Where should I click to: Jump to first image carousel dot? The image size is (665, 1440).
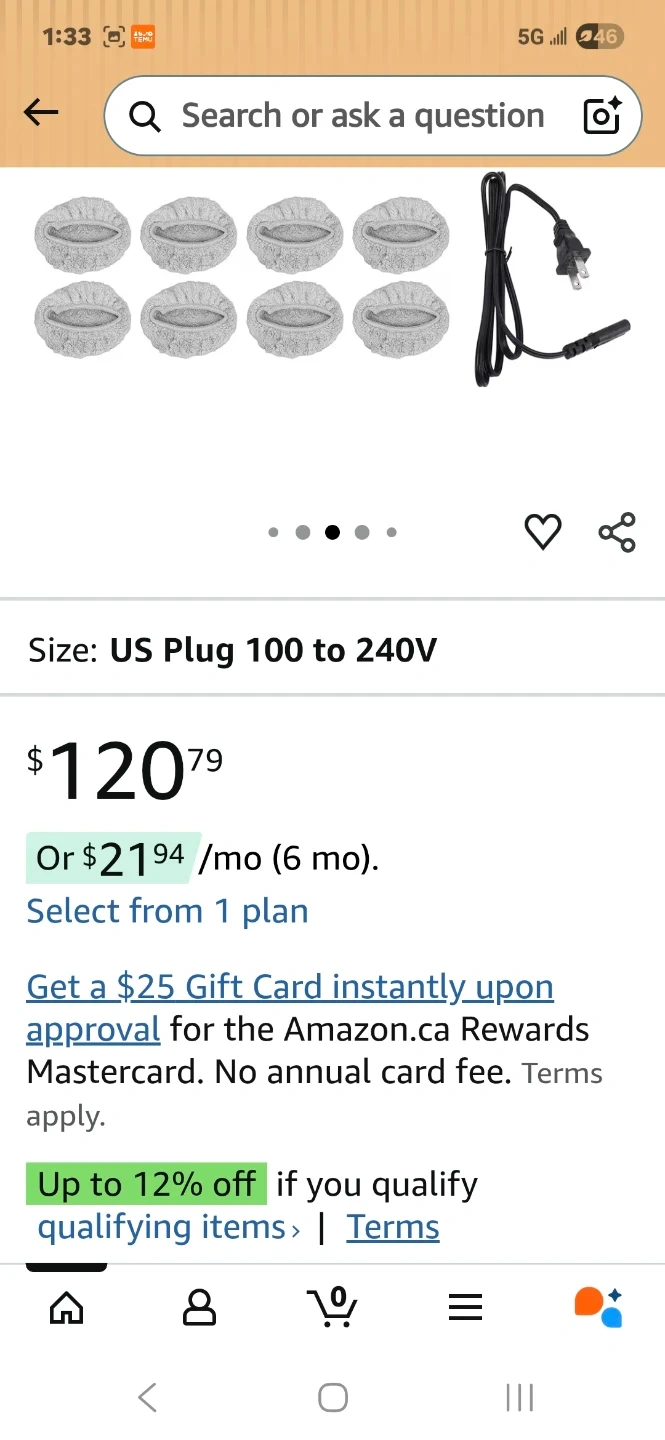tap(273, 533)
